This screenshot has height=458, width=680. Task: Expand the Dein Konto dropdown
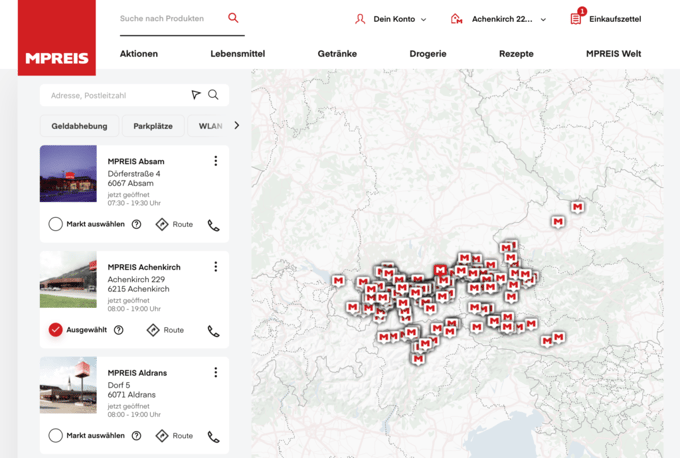[424, 20]
